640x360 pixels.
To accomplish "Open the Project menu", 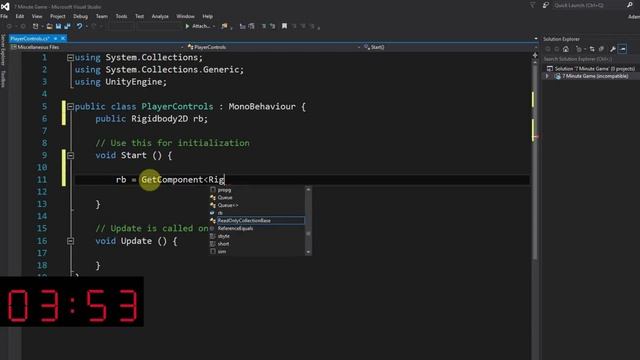I will 58,16.
